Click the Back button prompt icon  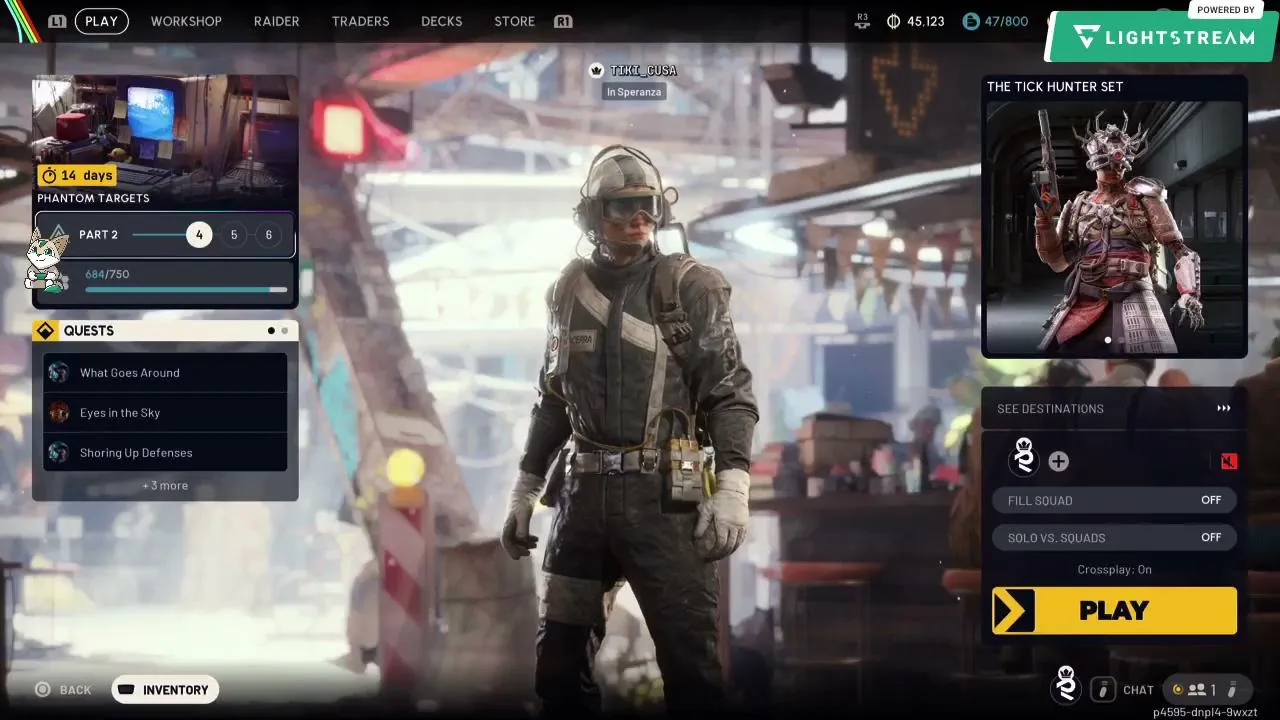pyautogui.click(x=43, y=690)
